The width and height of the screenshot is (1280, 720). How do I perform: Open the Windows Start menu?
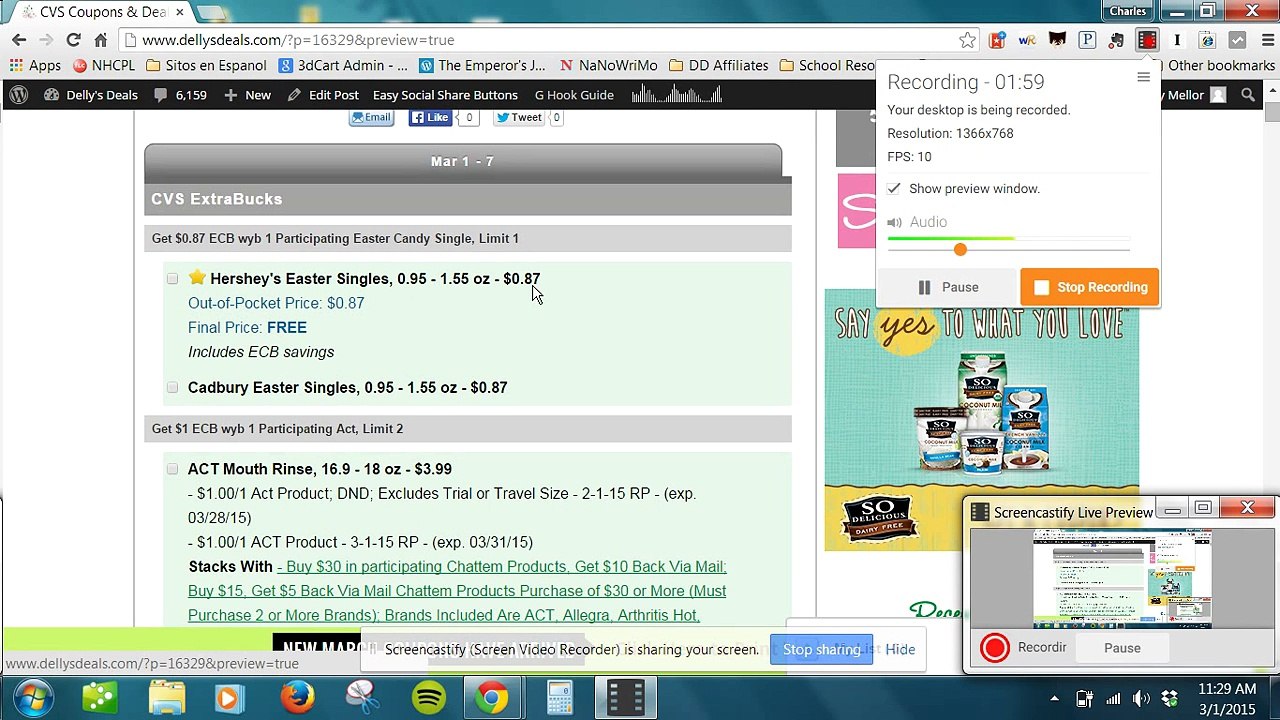point(33,697)
